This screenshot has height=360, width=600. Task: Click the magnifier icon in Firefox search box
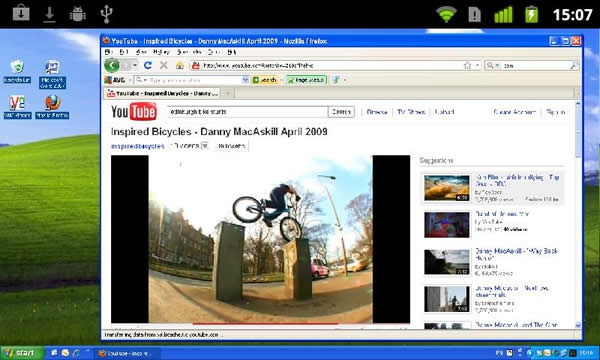(x=574, y=66)
